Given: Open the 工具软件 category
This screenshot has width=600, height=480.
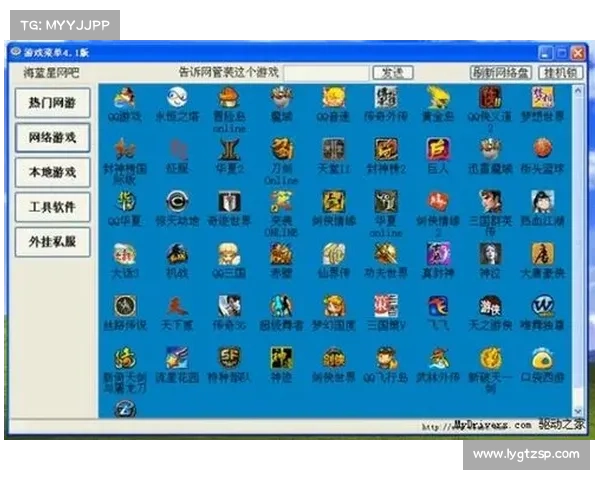Looking at the screenshot, I should (x=52, y=207).
